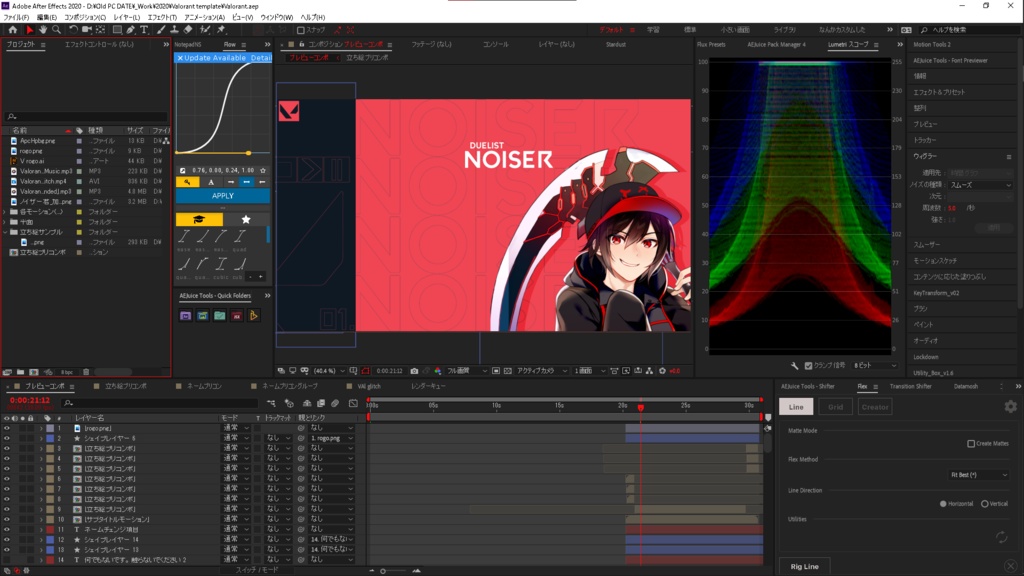
Task: Click the 周波数 5.0 value in Wiggler
Action: [952, 208]
